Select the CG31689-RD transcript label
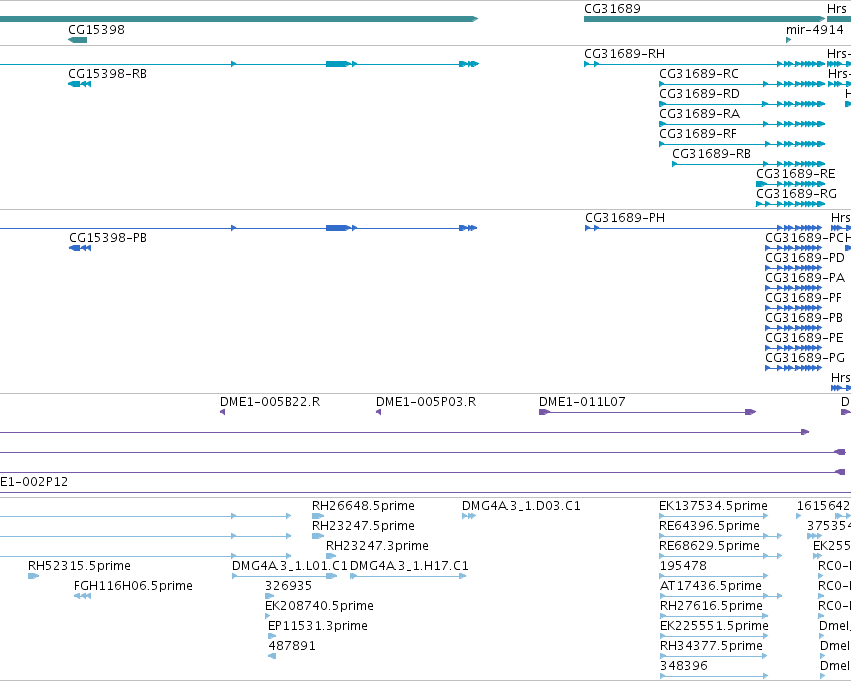Viewport: 851px width, 681px height. 699,93
